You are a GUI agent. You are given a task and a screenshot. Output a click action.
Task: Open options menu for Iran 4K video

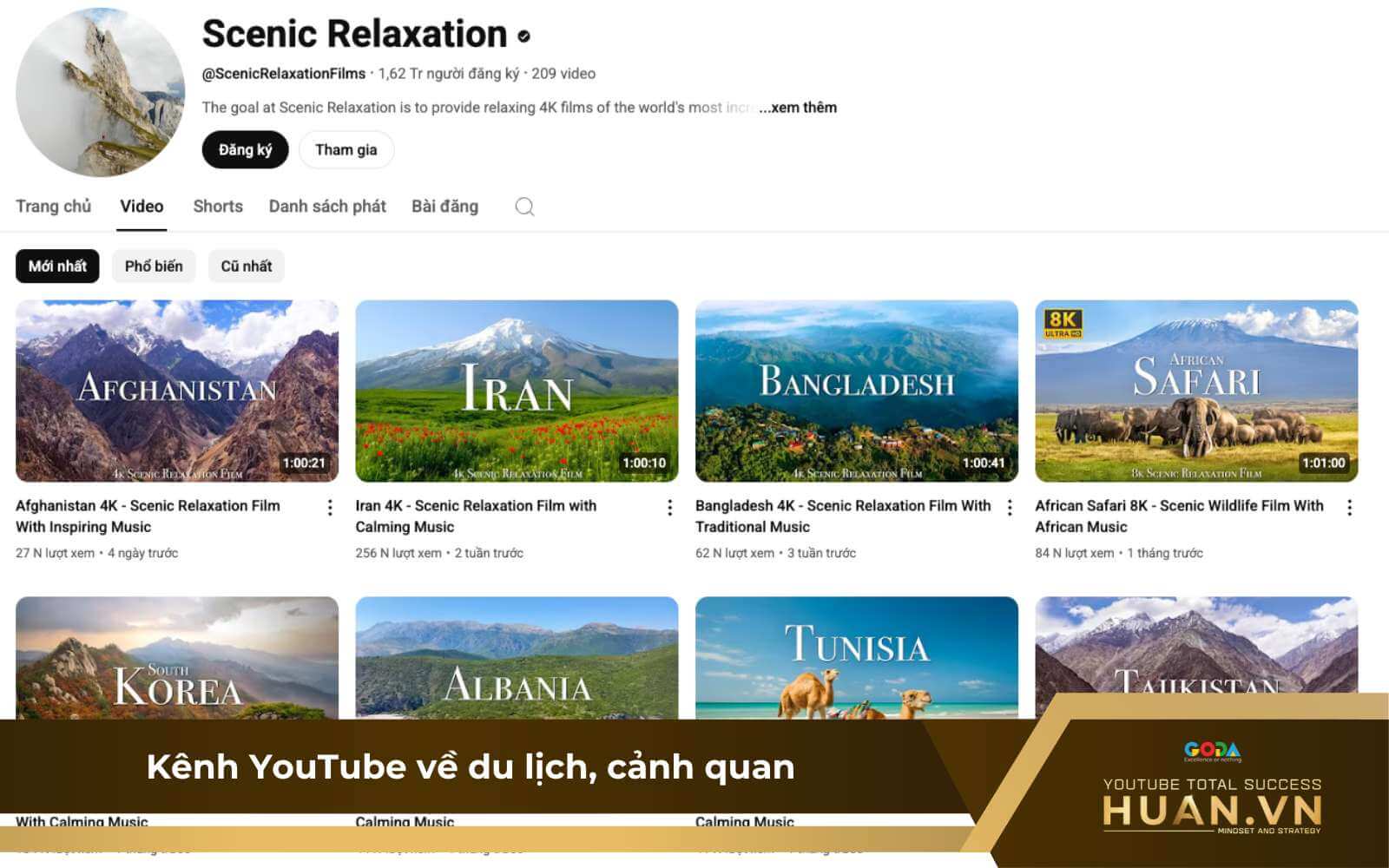click(671, 506)
